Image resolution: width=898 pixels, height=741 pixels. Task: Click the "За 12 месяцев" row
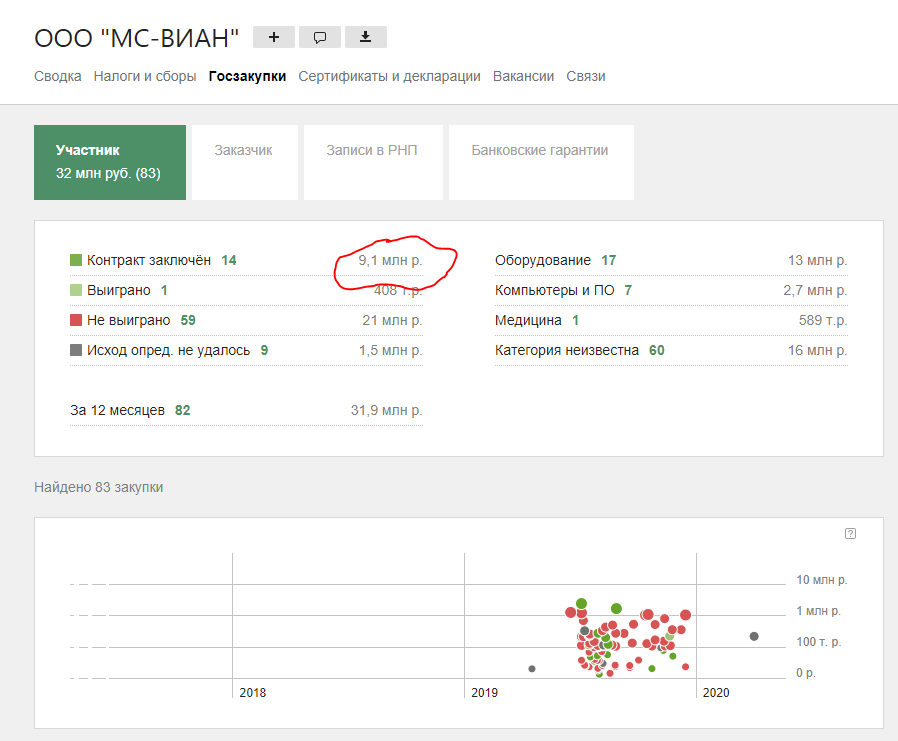(x=117, y=410)
